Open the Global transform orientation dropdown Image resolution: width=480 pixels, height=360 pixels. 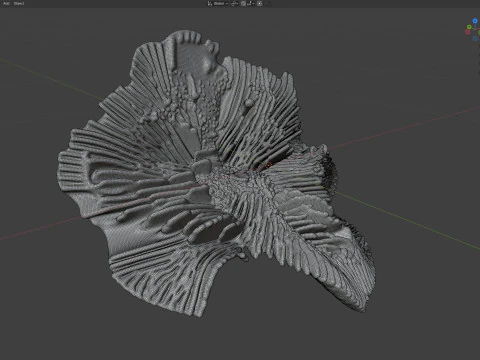pyautogui.click(x=219, y=3)
